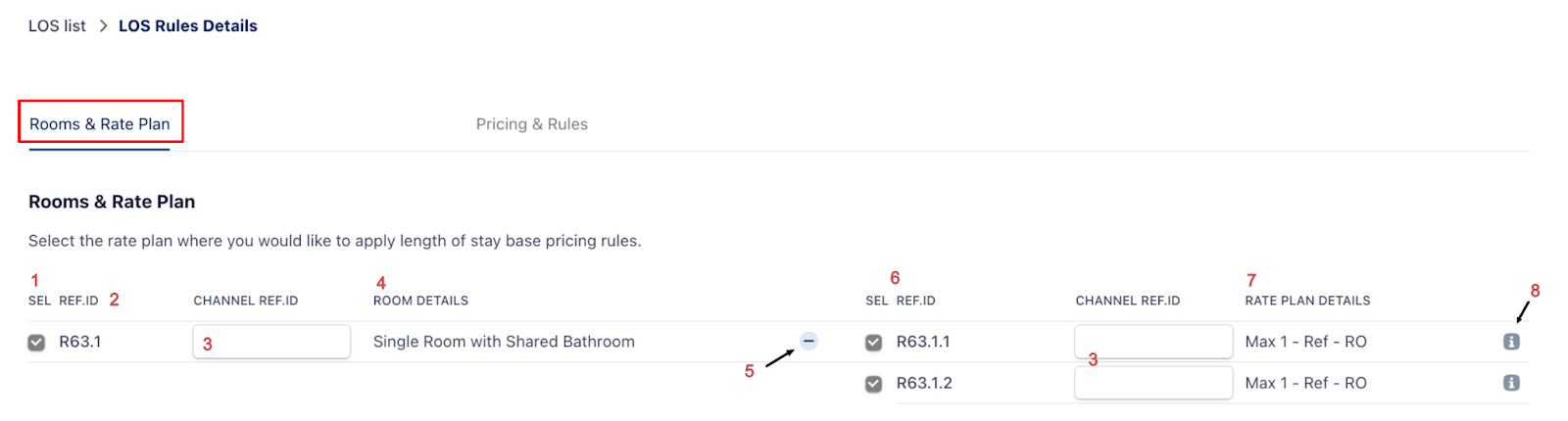
Task: Deselect the R63.1.2 rate plan checkbox
Action: pos(873,384)
